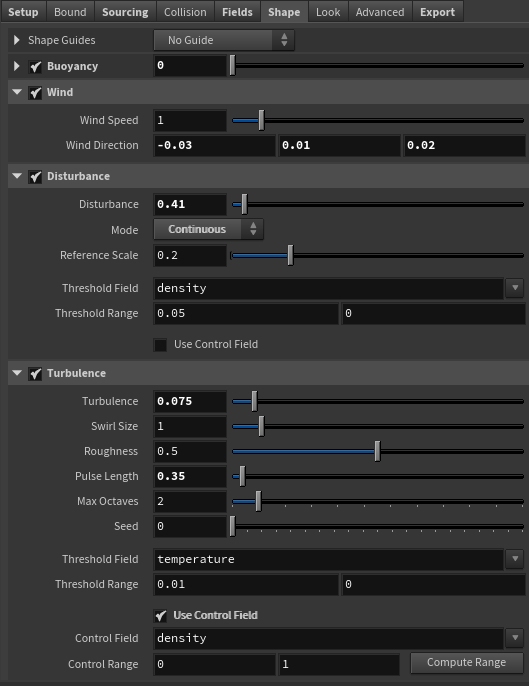Viewport: 529px width, 686px height.
Task: Open the Disturbance Threshold Field dropdown arrow
Action: (x=515, y=288)
